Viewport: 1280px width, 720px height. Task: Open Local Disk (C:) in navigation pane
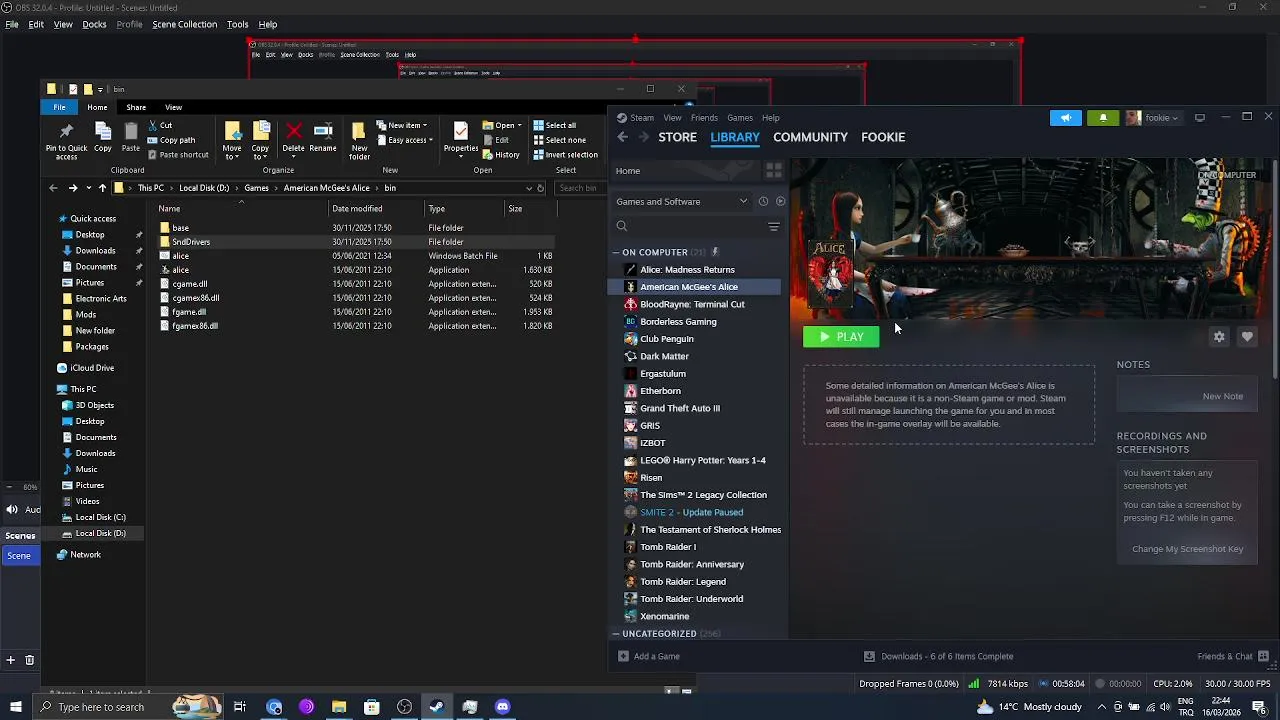click(x=100, y=518)
